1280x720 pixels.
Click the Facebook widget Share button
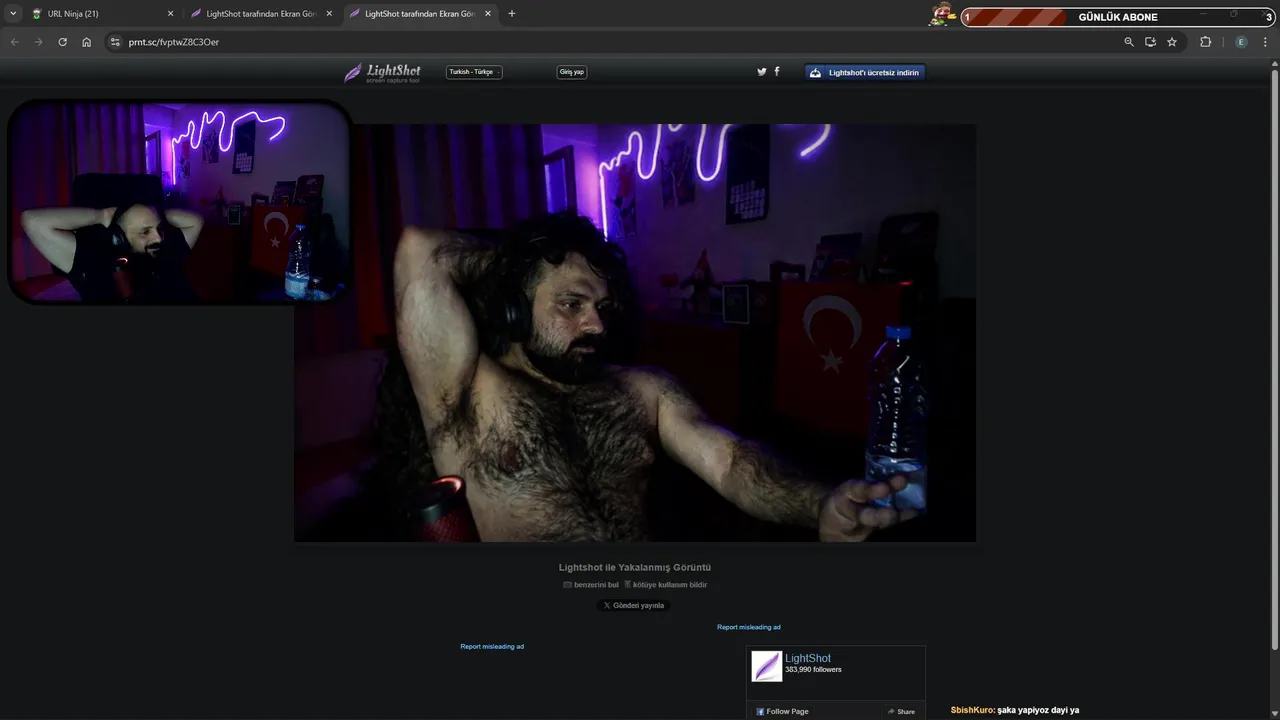point(901,711)
